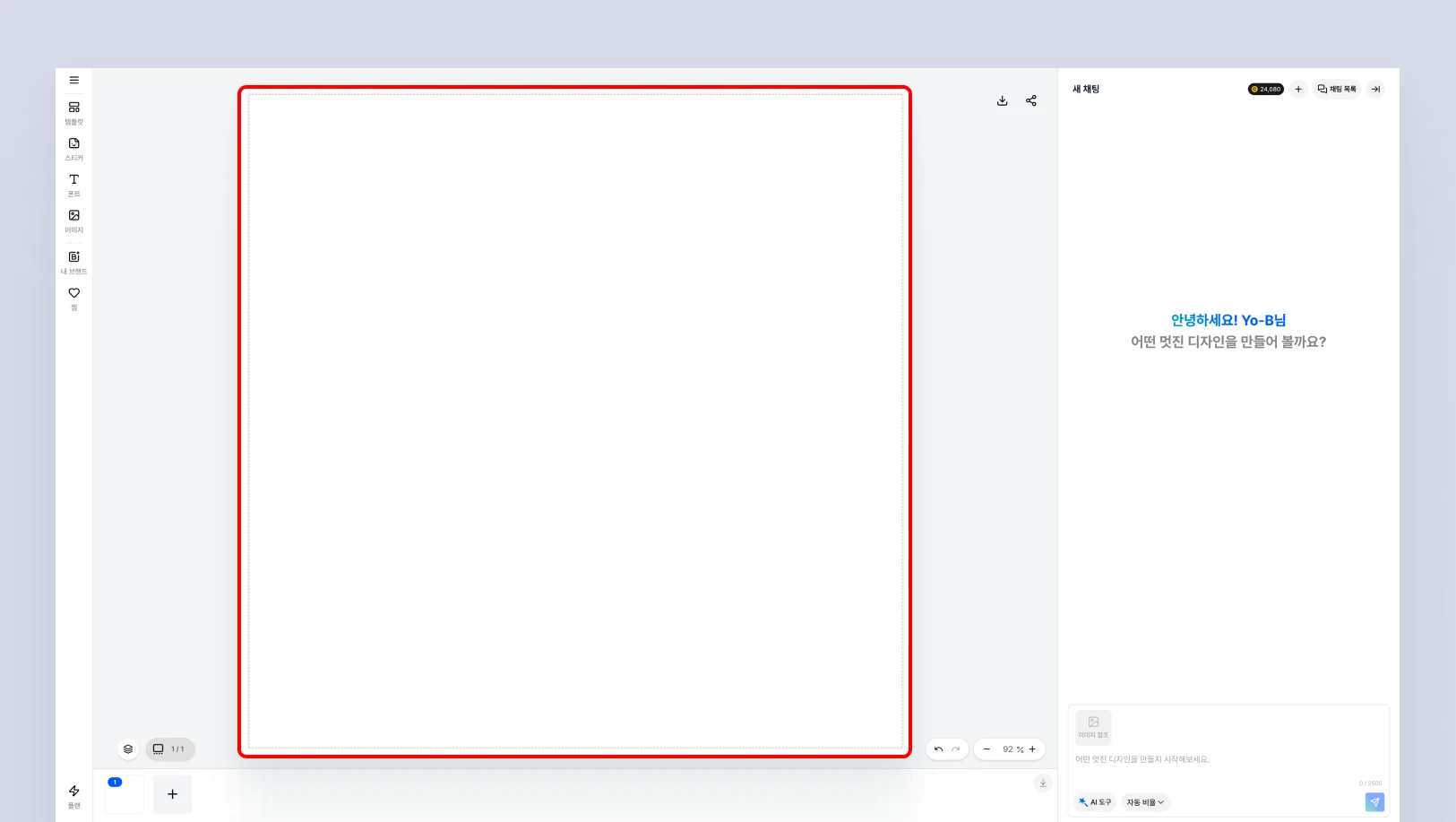This screenshot has width=1456, height=822.
Task: Select page 1 thumbnail
Action: (125, 794)
